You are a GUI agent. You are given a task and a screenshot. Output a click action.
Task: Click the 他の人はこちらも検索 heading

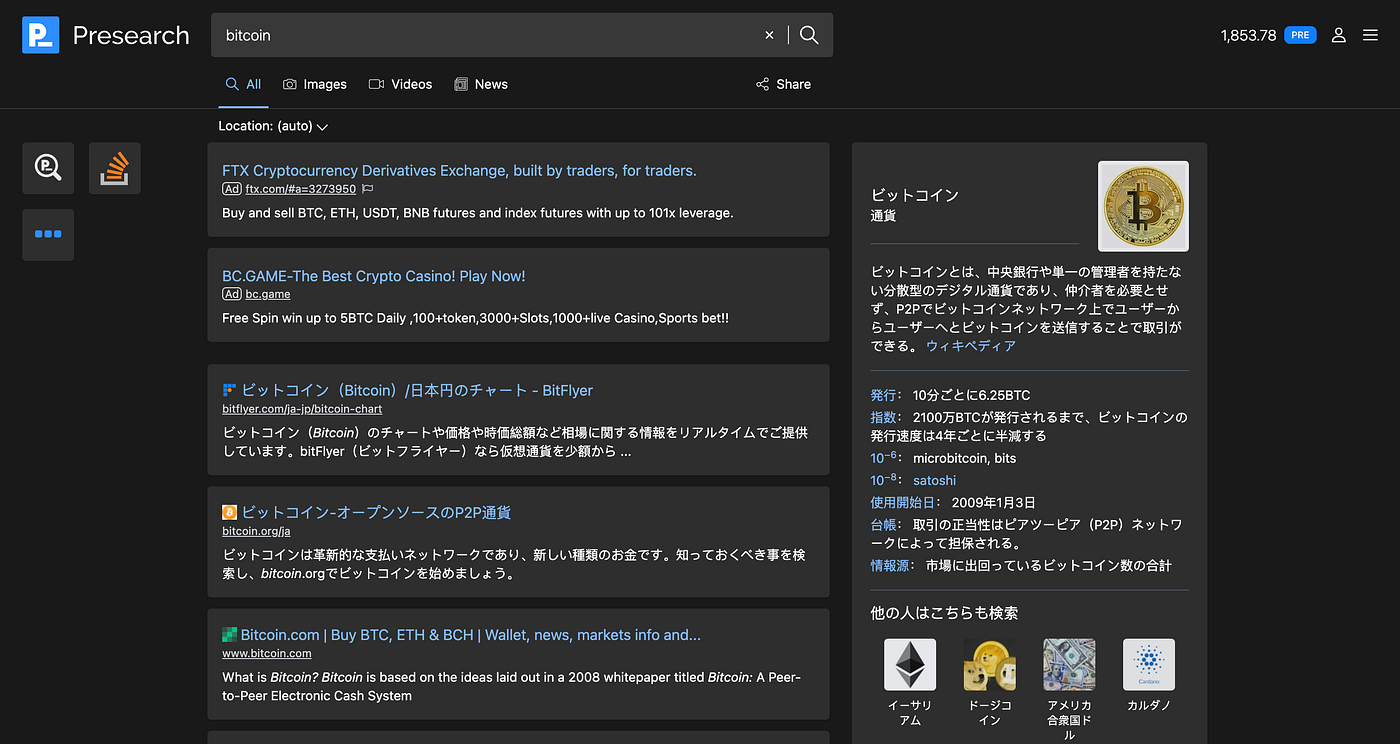pyautogui.click(x=945, y=612)
